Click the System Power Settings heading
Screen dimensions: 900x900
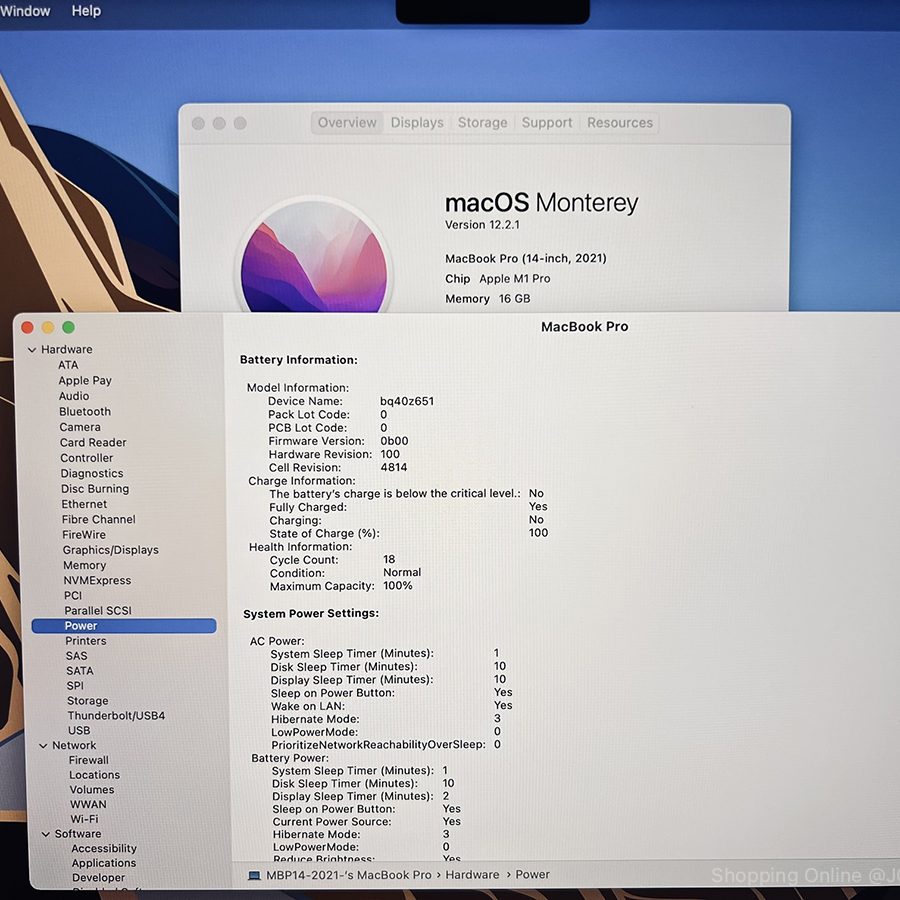pos(311,614)
